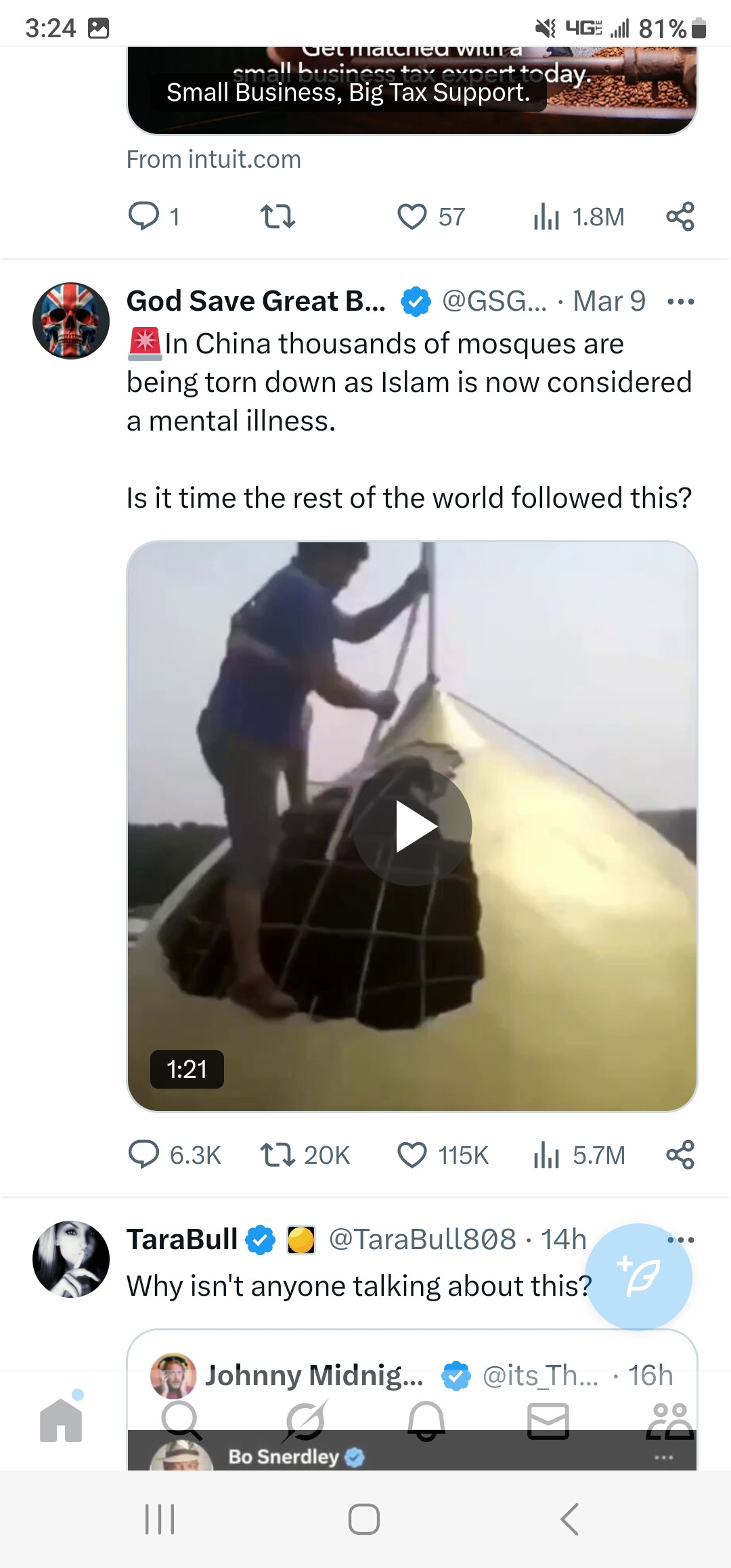
Task: Share the Intuit ad post
Action: point(680,217)
